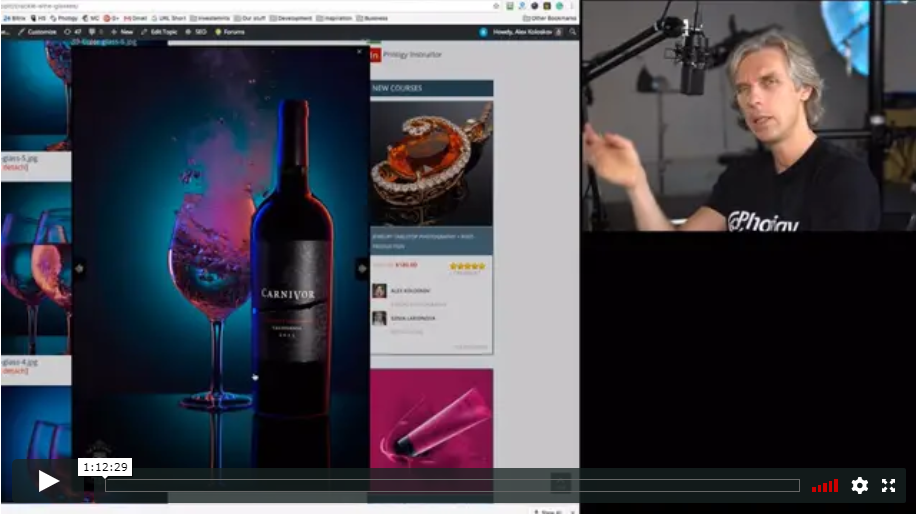
Task: Open Customize in WordPress admin bar
Action: [37, 32]
